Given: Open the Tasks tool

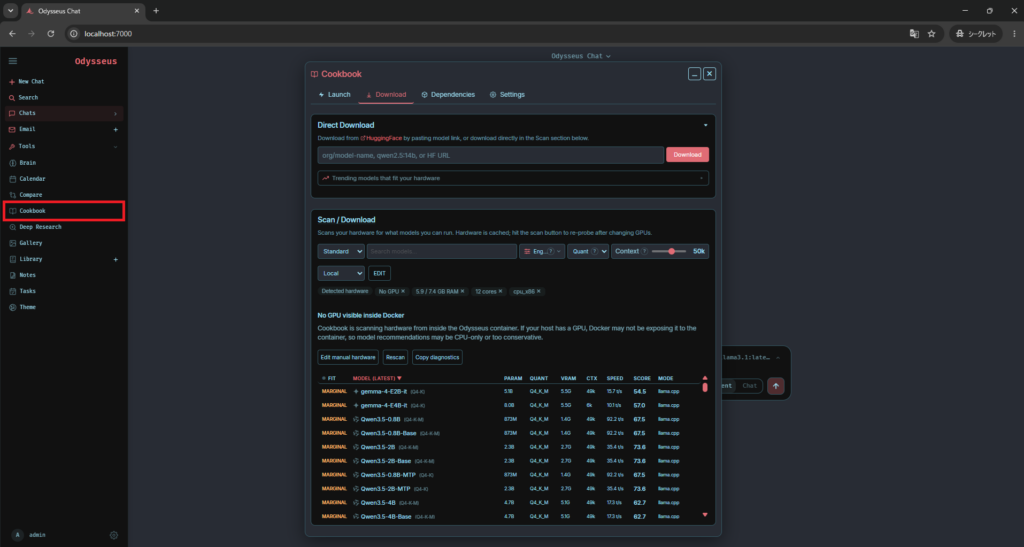Looking at the screenshot, I should (22, 291).
